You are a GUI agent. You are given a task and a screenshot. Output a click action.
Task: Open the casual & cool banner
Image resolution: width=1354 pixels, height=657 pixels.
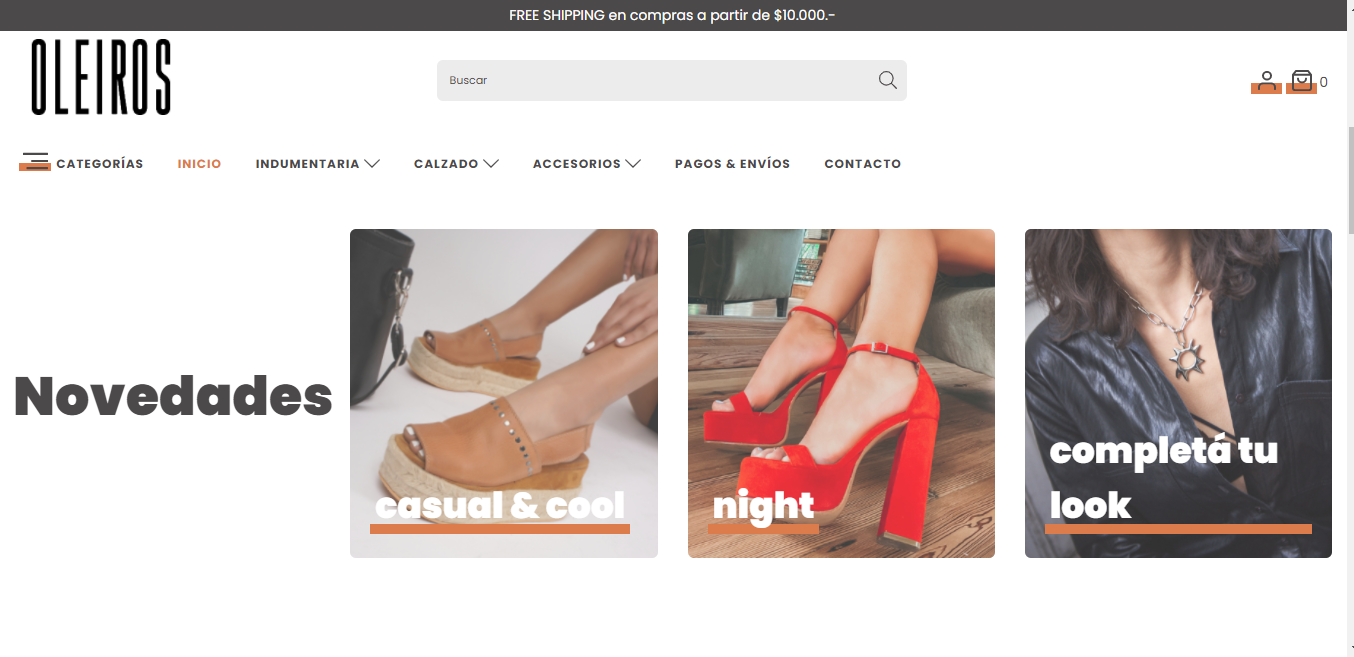pos(504,393)
